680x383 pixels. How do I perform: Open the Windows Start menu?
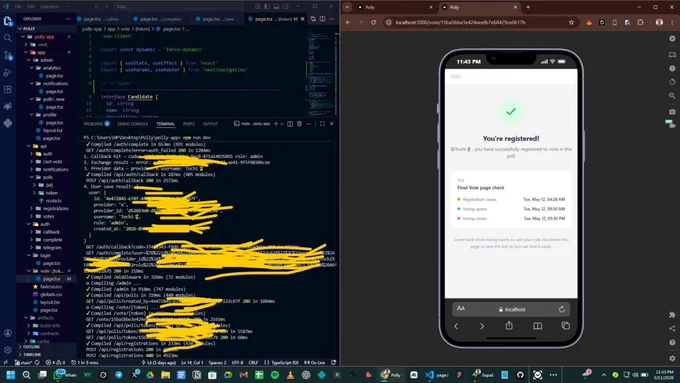coord(10,375)
